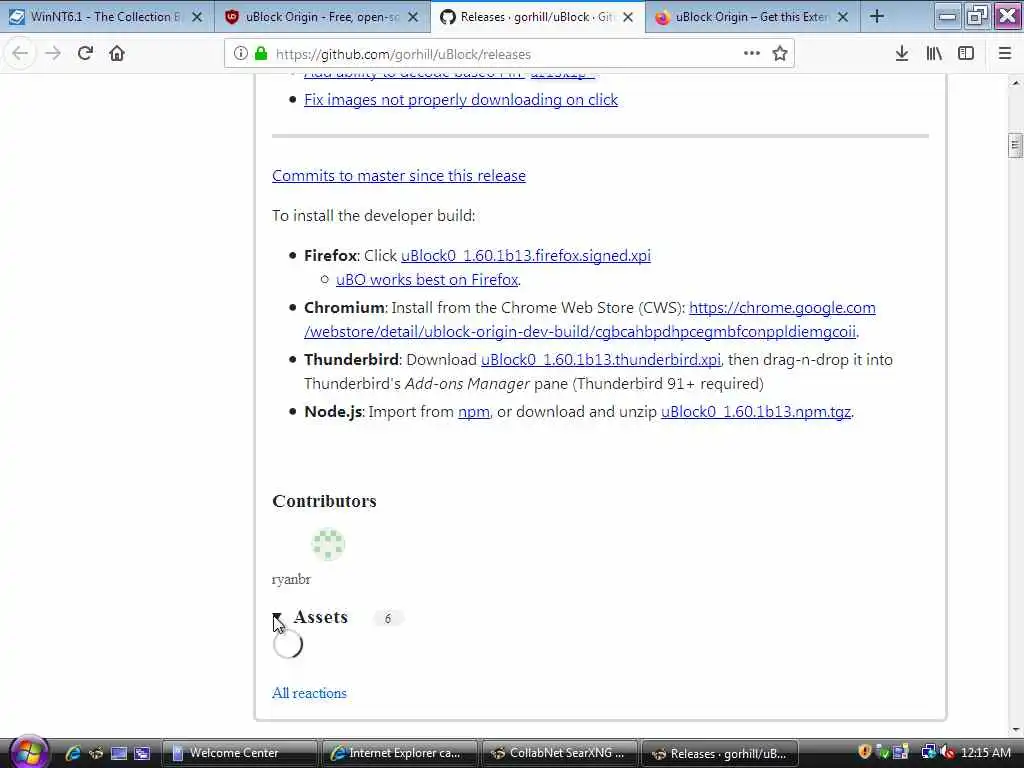1024x768 pixels.
Task: Open uBO works best on Firefox link
Action: click(x=427, y=280)
